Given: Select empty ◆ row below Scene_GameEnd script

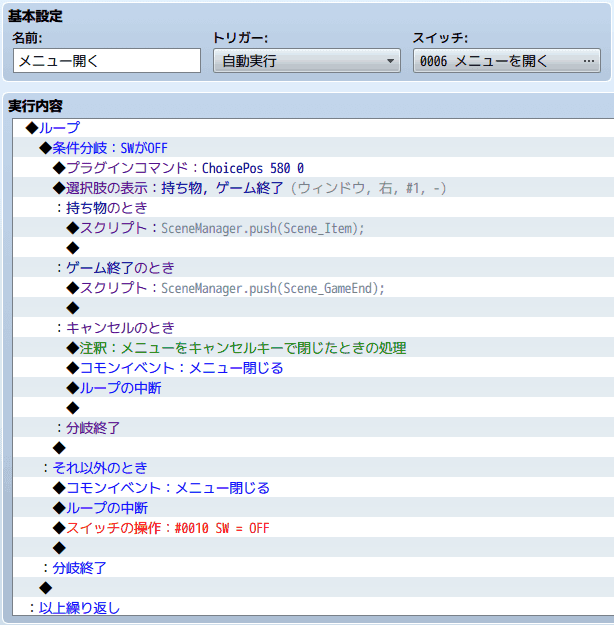Looking at the screenshot, I should point(313,308).
